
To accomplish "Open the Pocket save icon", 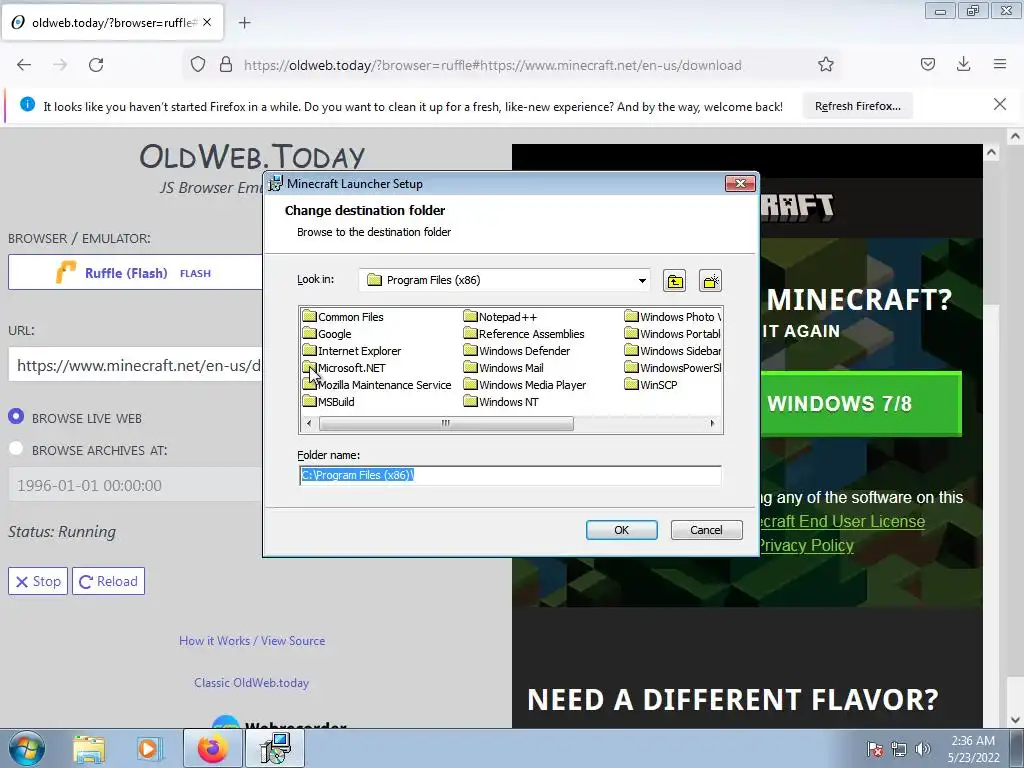I will click(927, 64).
